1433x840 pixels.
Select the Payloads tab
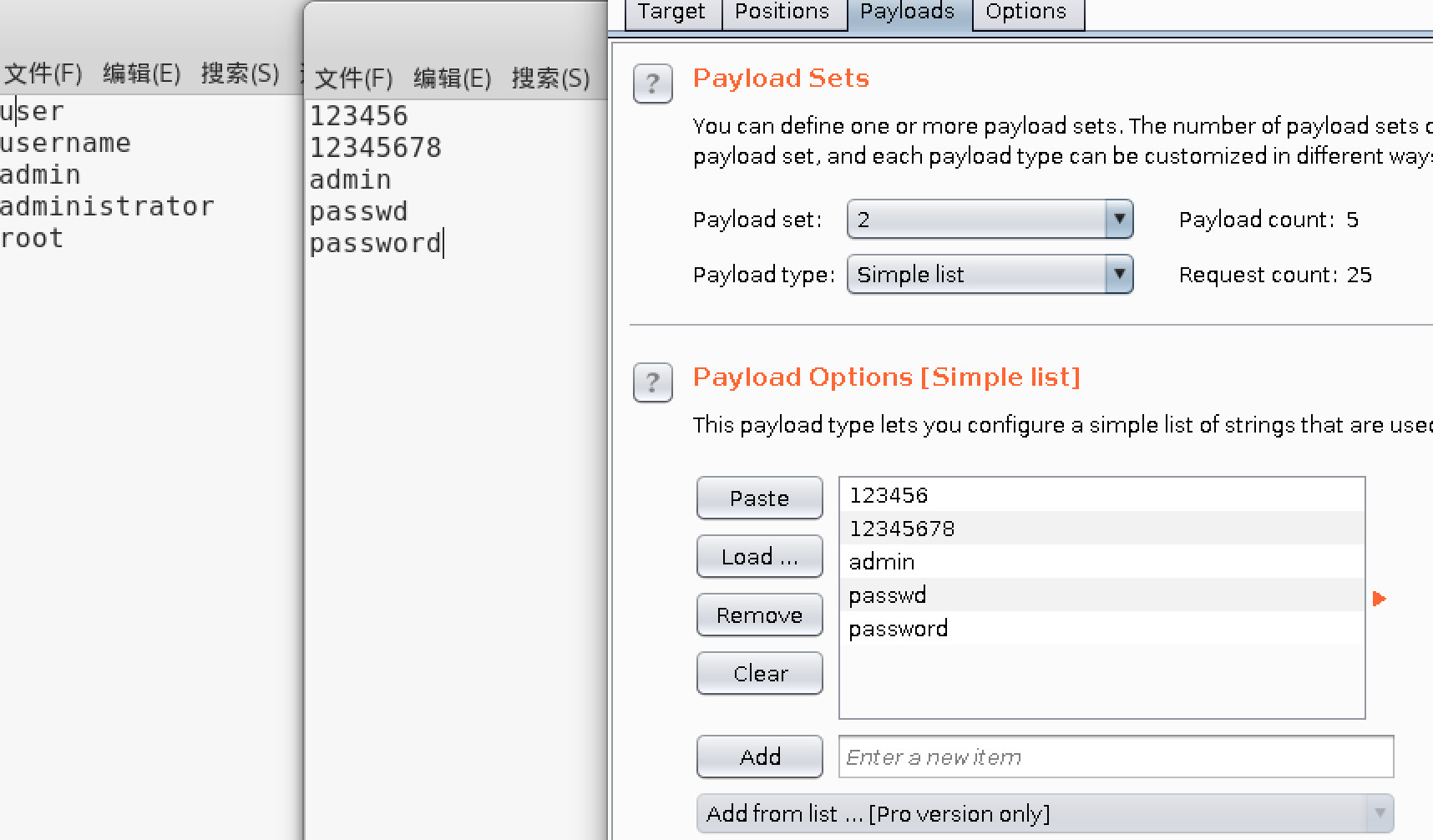point(907,11)
